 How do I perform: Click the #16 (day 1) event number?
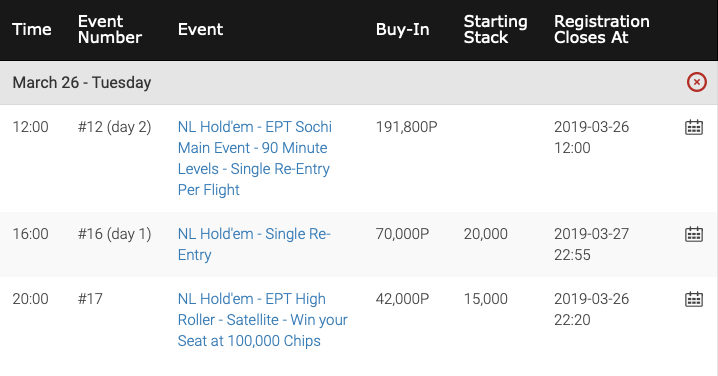pyautogui.click(x=114, y=234)
